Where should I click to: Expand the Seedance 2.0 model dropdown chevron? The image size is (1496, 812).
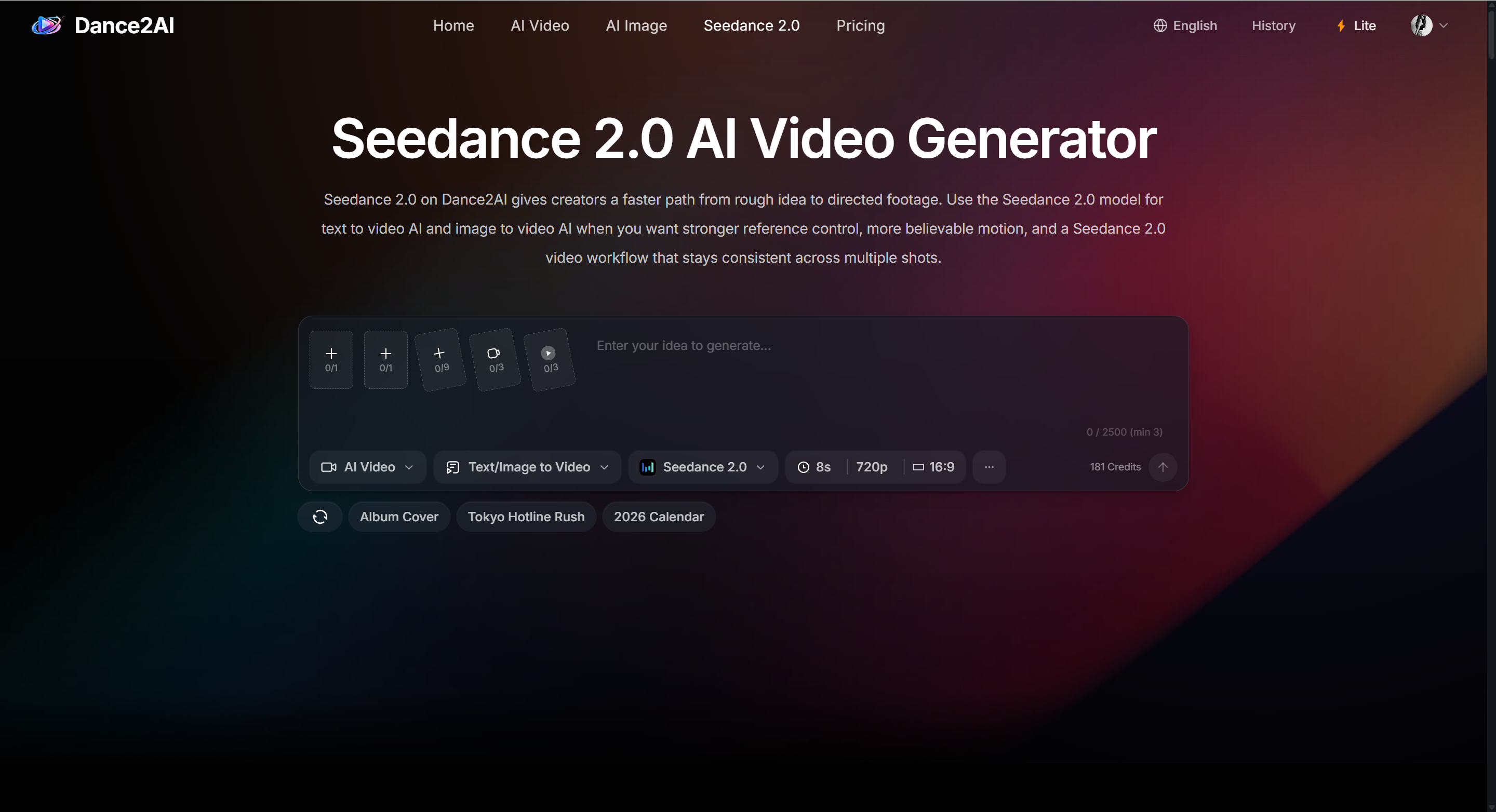click(760, 467)
